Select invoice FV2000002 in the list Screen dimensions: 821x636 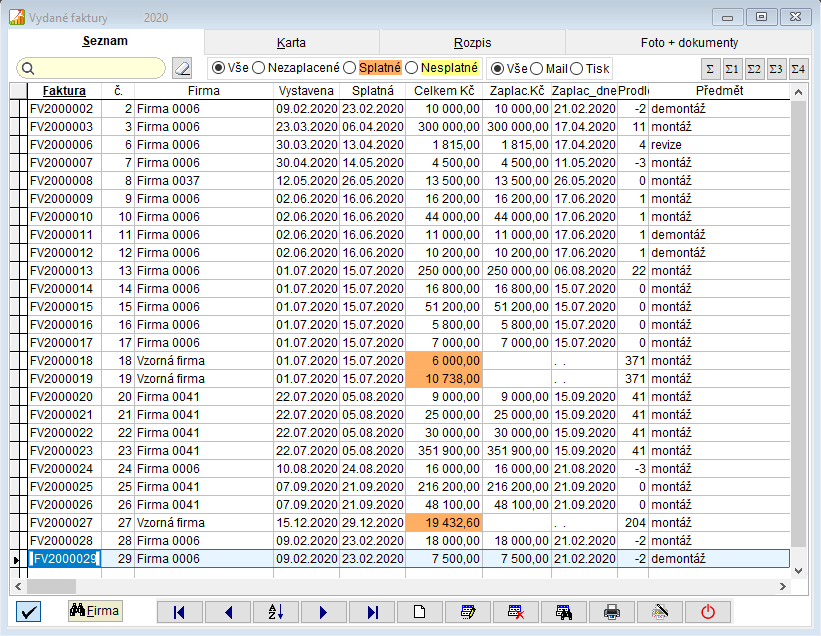point(64,109)
